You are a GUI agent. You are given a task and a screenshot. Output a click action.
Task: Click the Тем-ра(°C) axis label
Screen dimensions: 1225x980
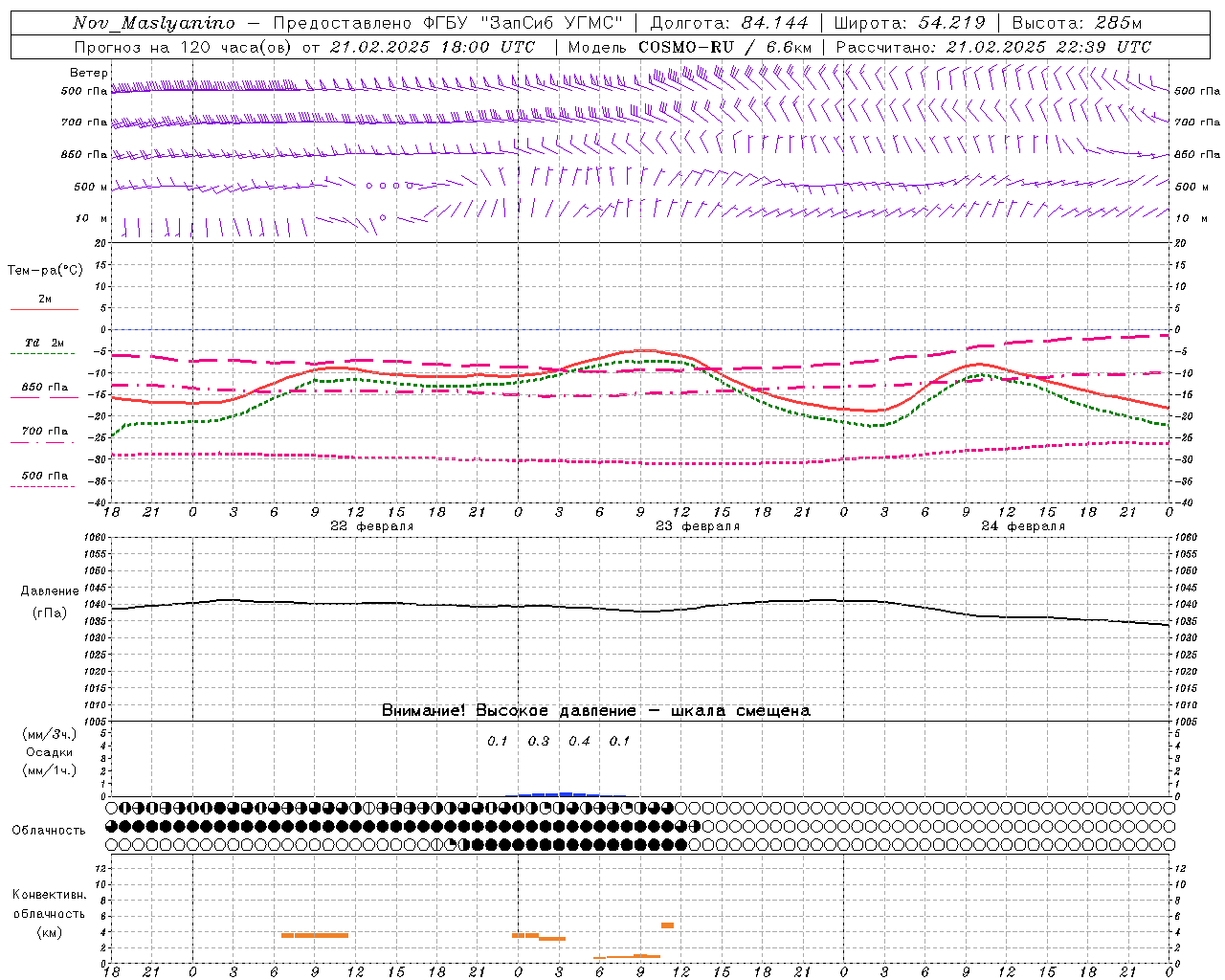(x=45, y=271)
